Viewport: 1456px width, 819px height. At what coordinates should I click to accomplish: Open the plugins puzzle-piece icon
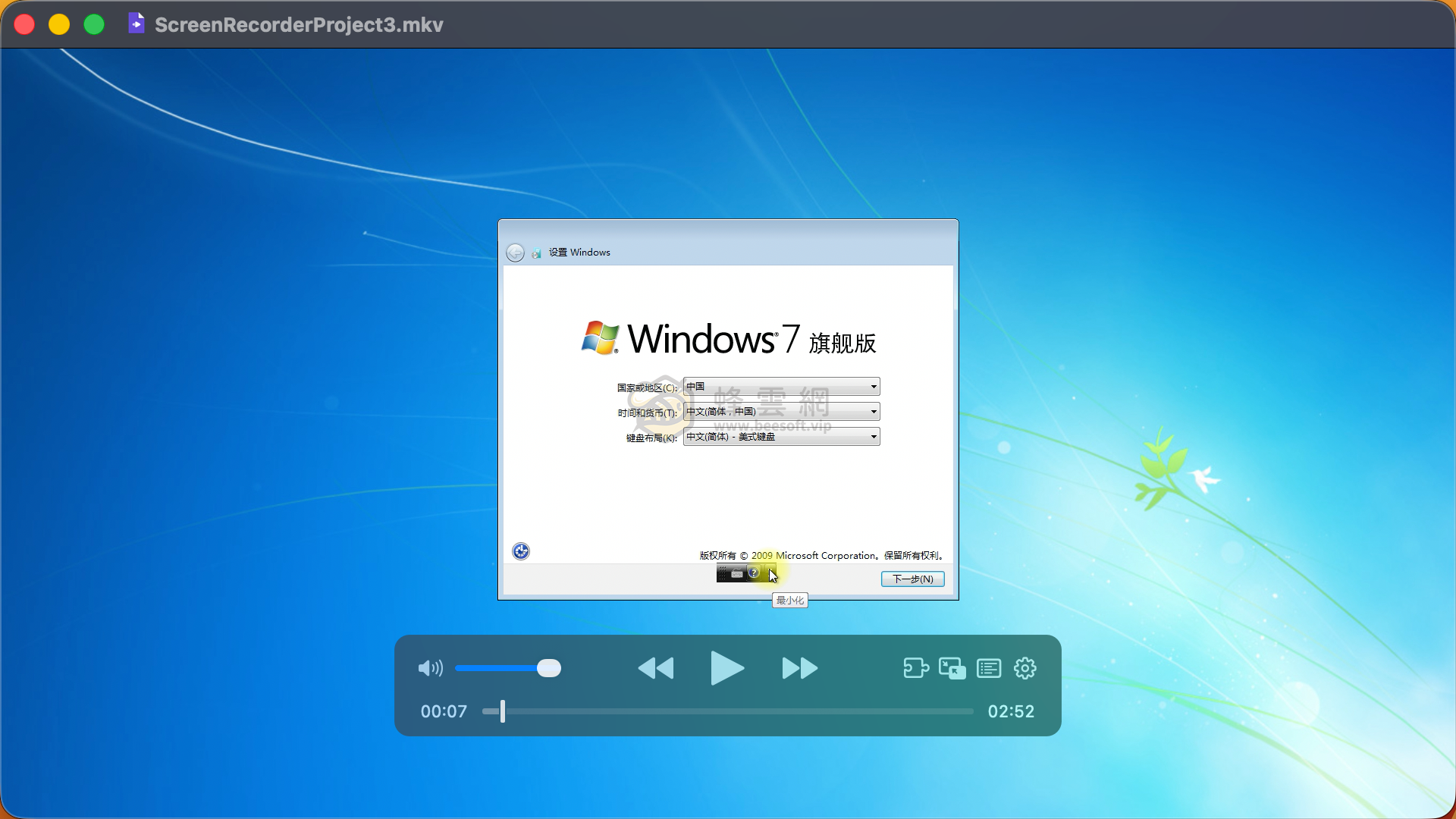point(916,668)
